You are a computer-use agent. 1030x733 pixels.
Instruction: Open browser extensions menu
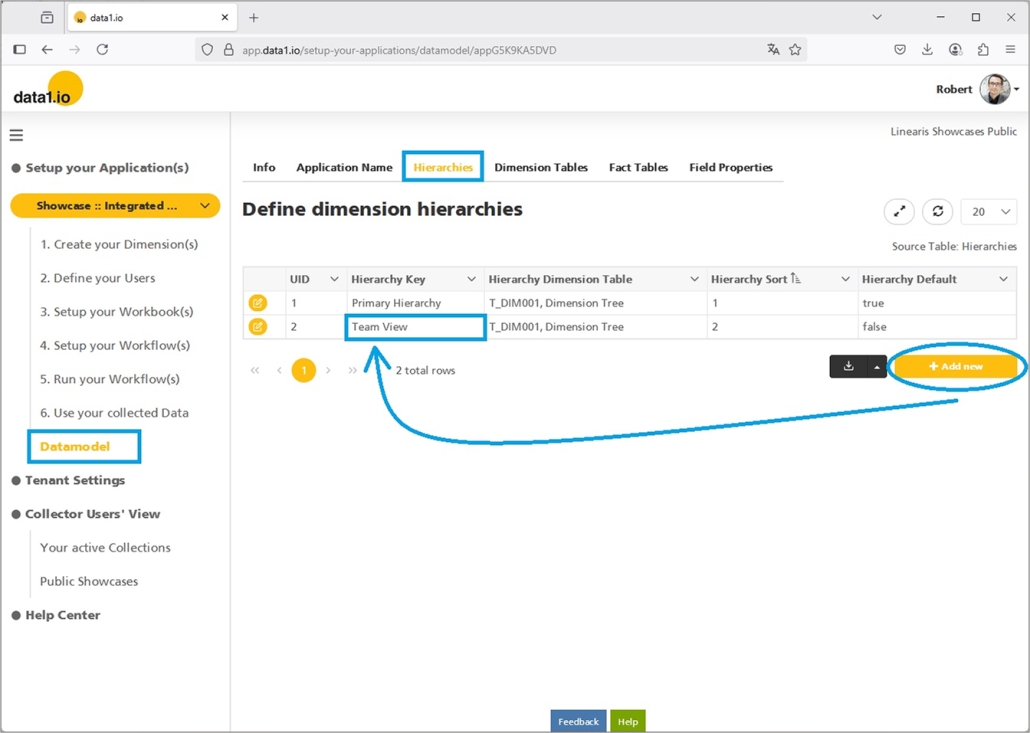[983, 49]
